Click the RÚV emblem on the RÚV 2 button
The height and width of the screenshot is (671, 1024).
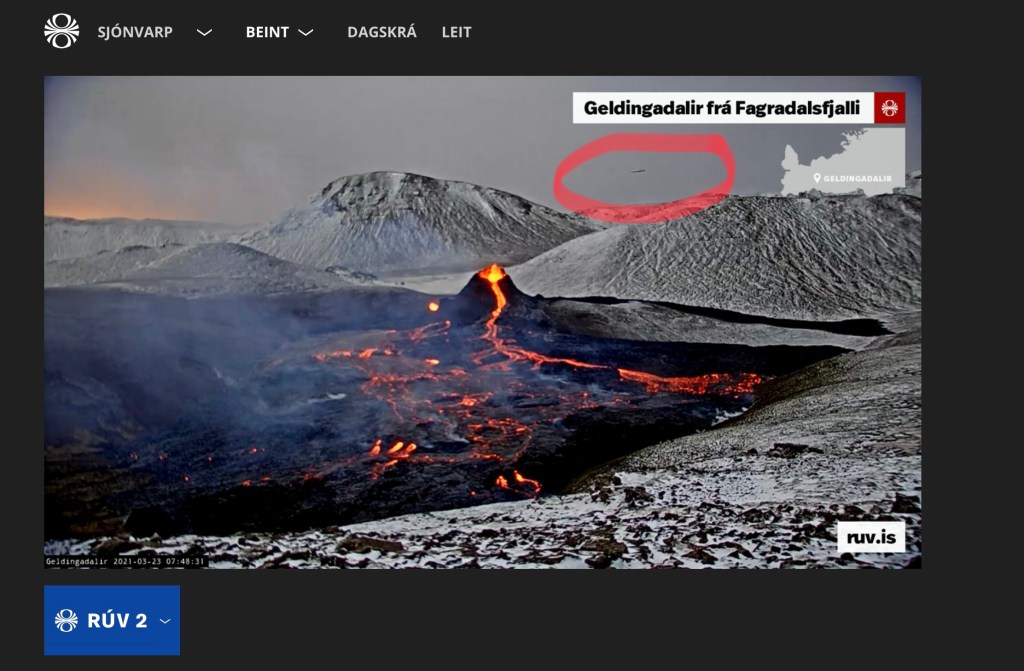click(67, 621)
